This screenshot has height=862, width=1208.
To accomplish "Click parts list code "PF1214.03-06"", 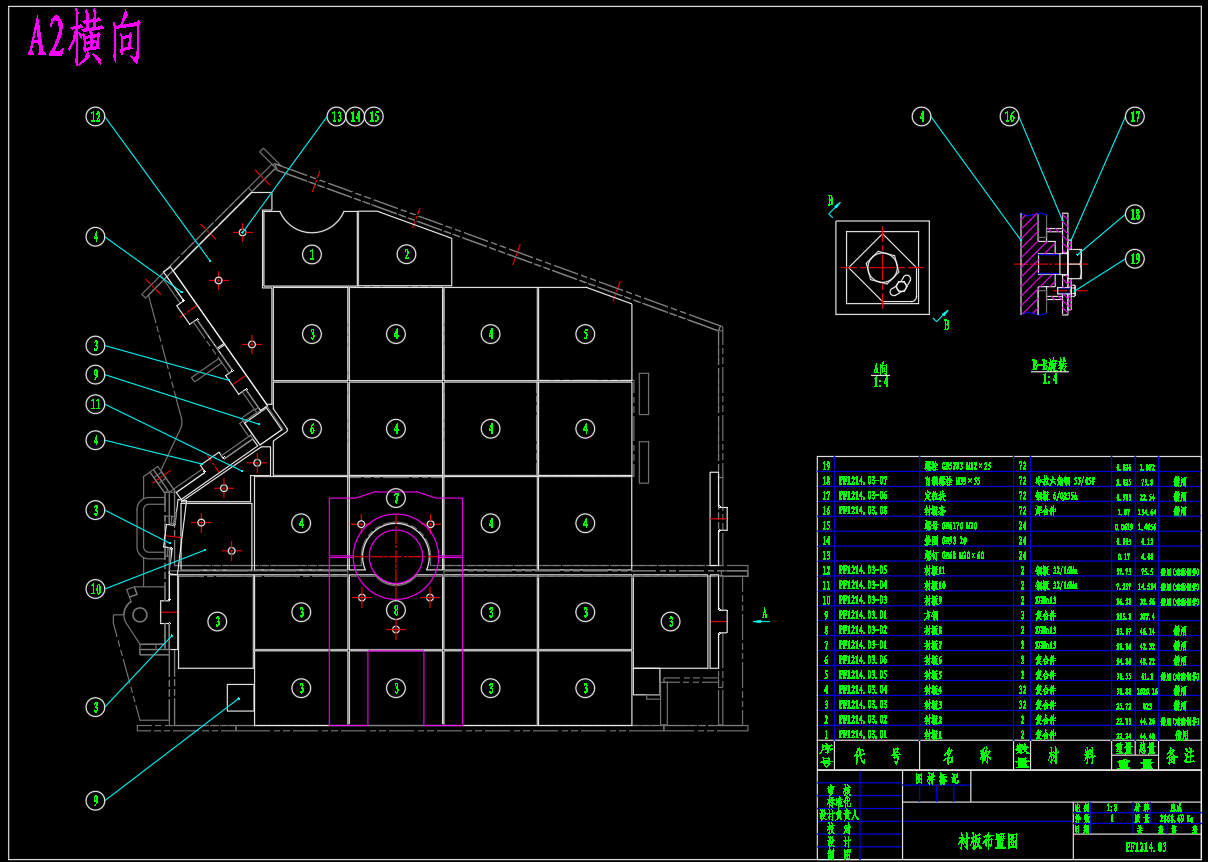I will (x=862, y=495).
